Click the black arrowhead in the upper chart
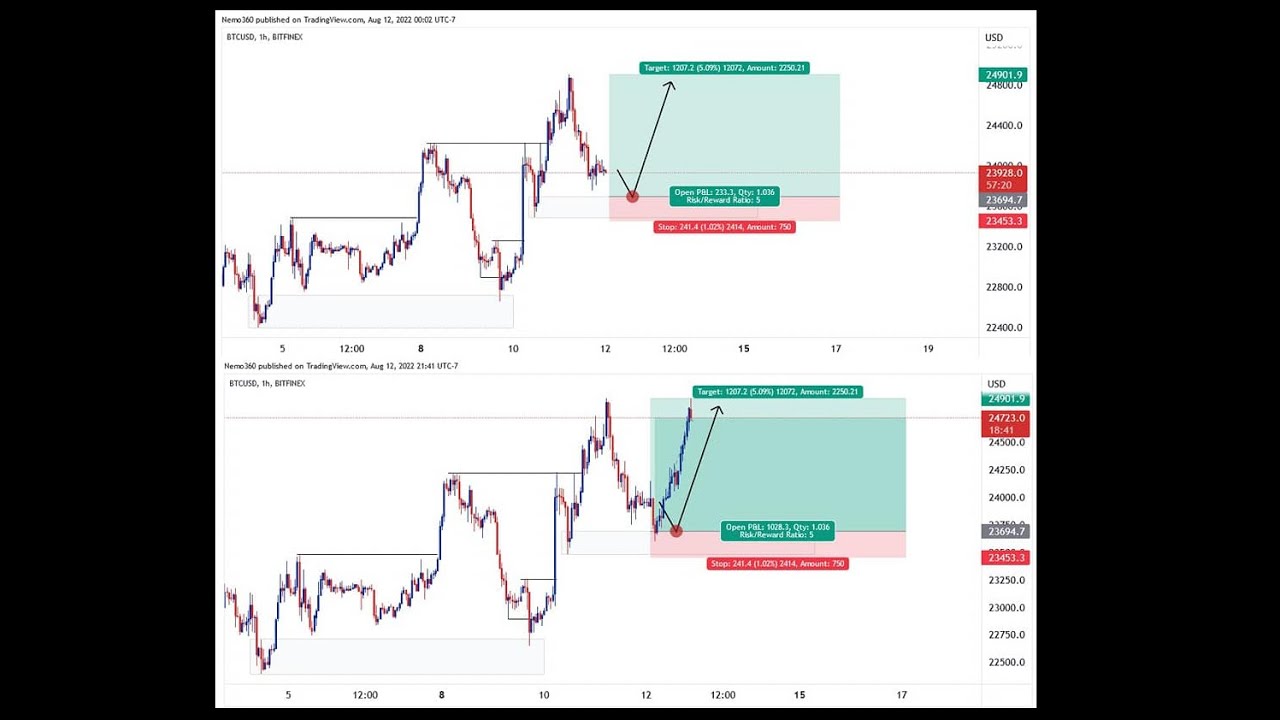The height and width of the screenshot is (720, 1280). [671, 84]
